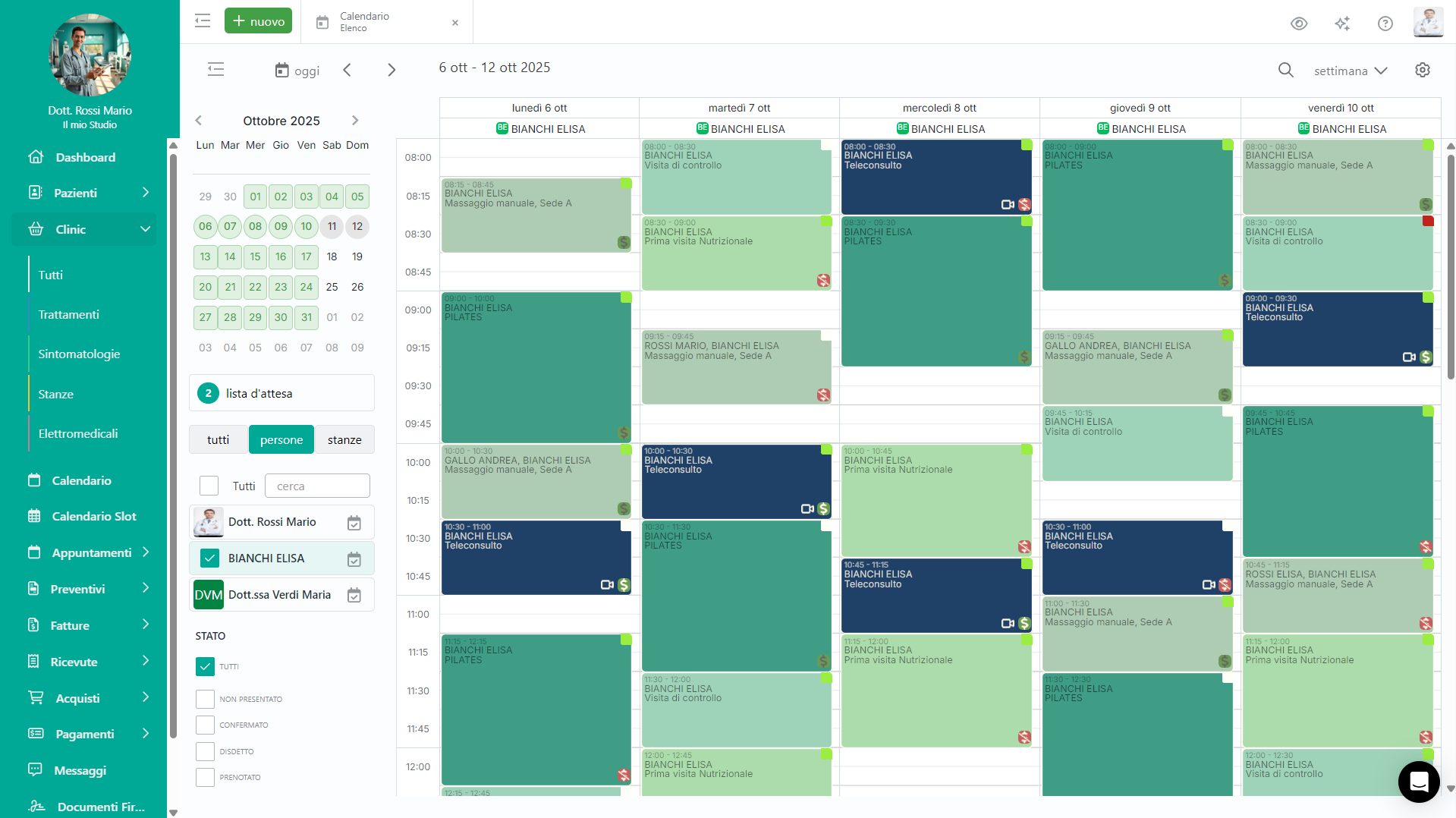Expand the Acquisti submenu
This screenshot has width=1456, height=818.
pos(146,698)
